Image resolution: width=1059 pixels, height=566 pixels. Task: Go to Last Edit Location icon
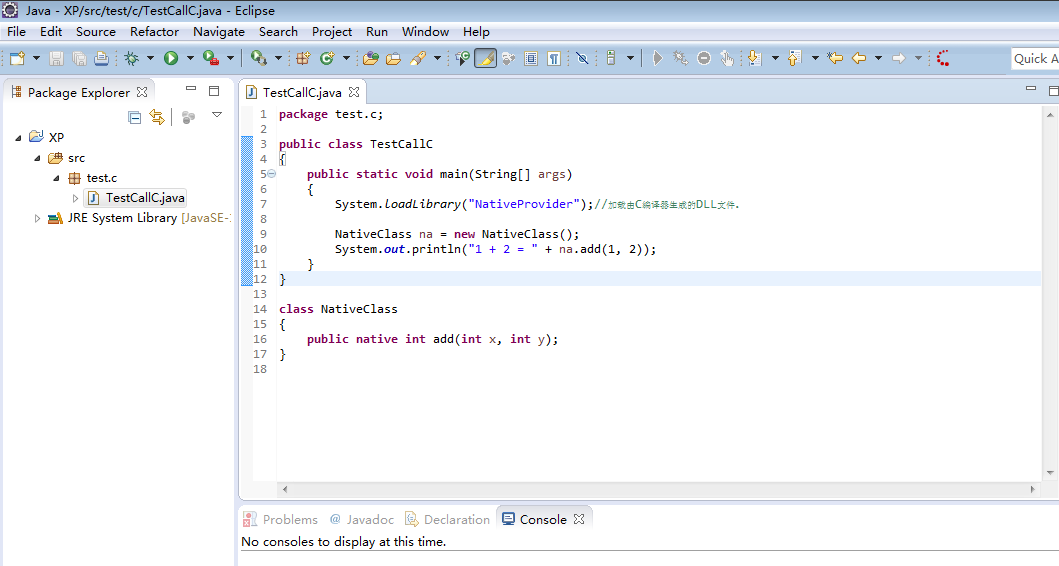click(835, 59)
